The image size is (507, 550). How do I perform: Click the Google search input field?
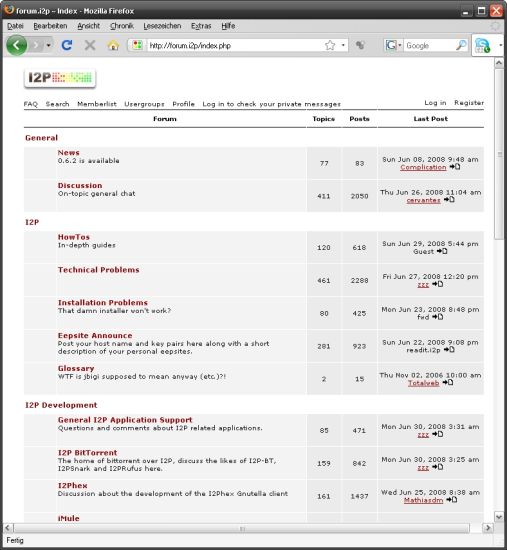(429, 46)
